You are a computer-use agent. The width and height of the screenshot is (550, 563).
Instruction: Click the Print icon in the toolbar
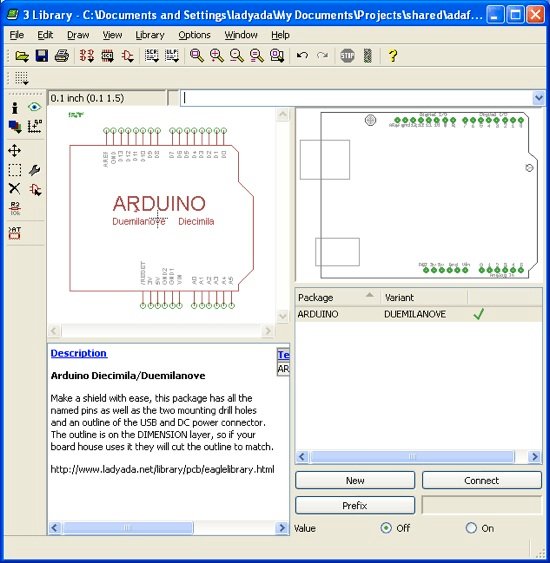62,56
